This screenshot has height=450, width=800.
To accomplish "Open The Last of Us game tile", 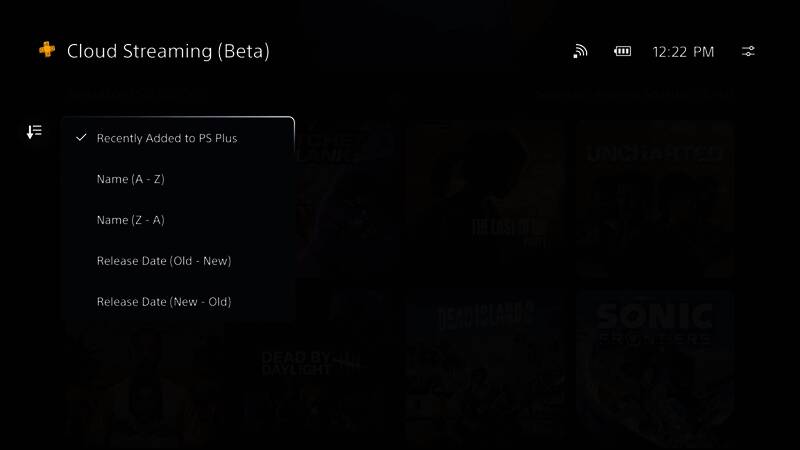I will pyautogui.click(x=486, y=199).
